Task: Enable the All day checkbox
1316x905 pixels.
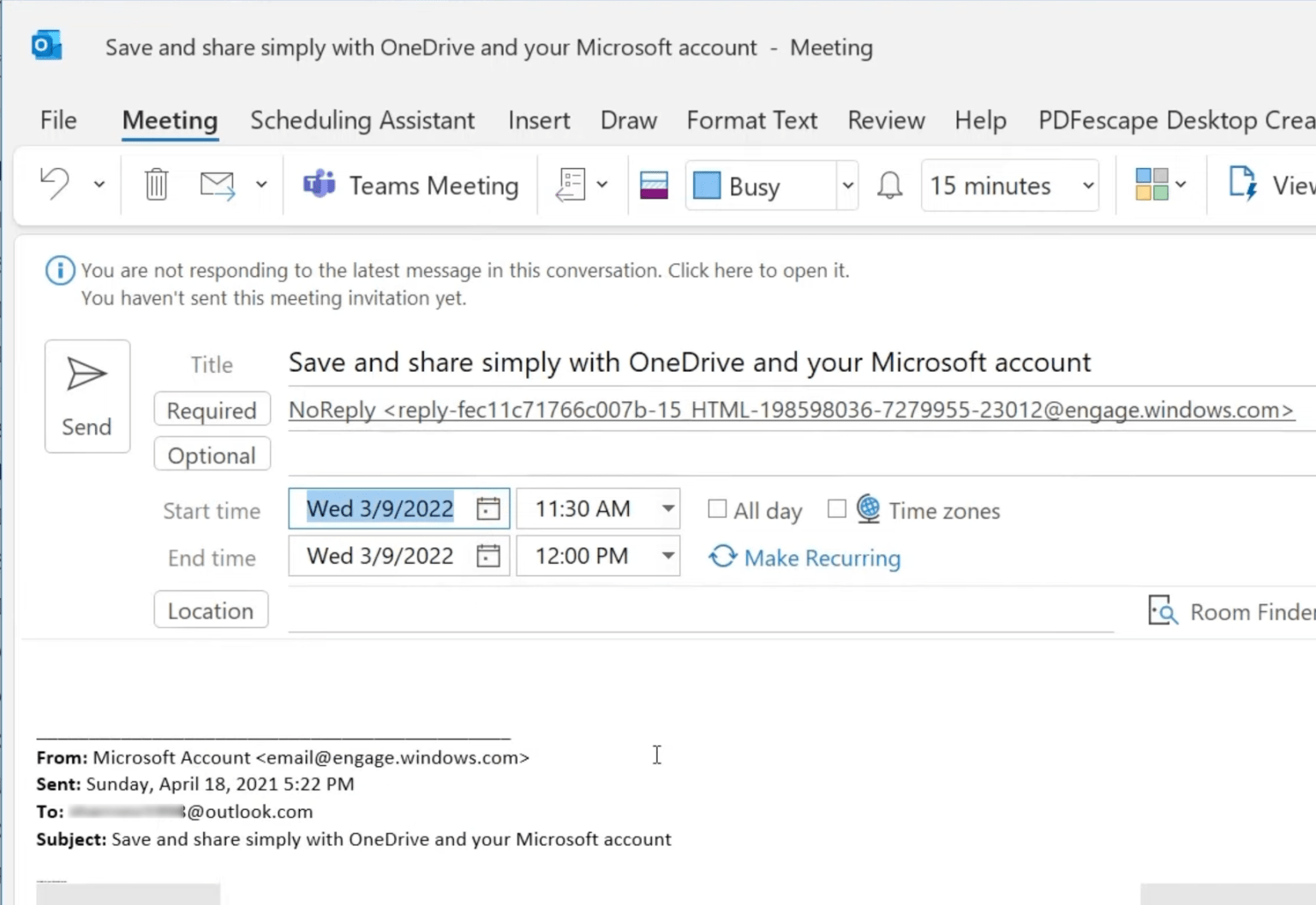Action: pos(717,508)
